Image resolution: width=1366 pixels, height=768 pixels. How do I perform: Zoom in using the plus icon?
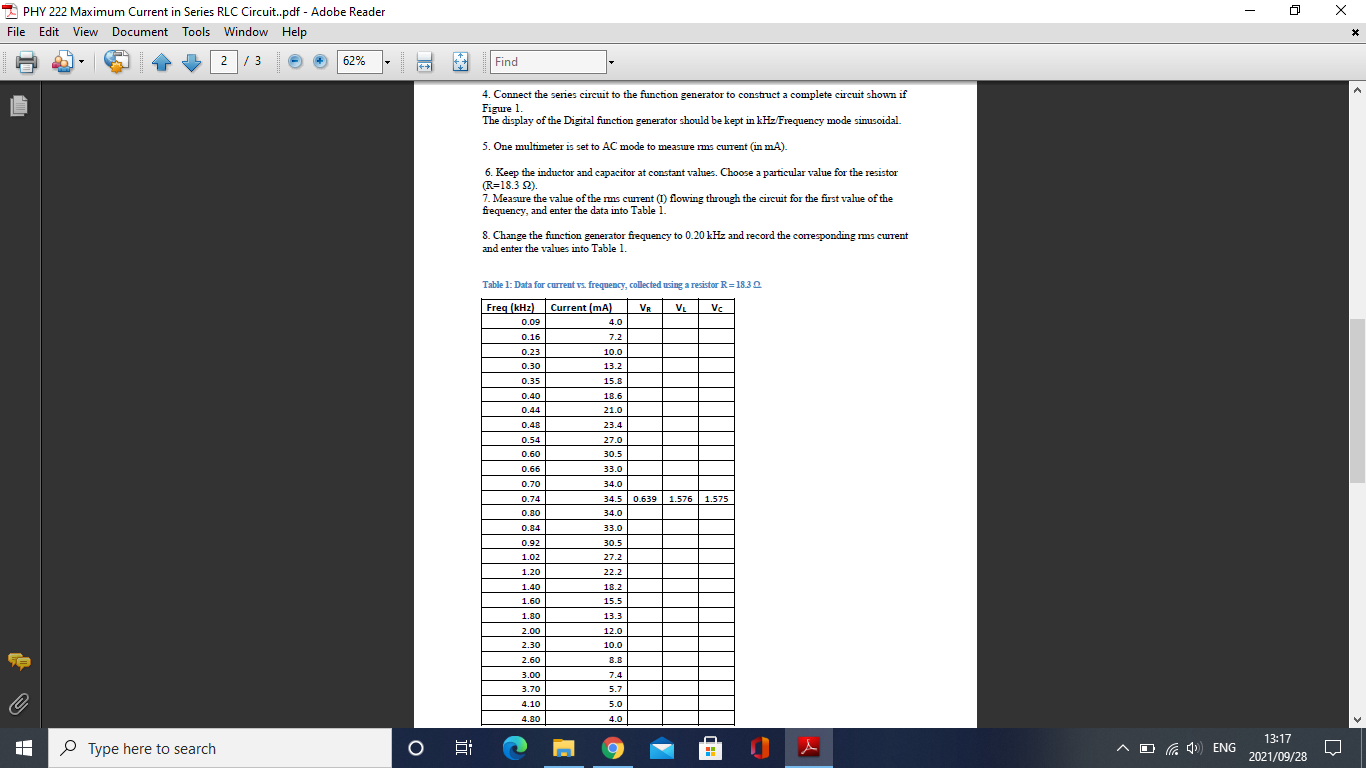319,62
